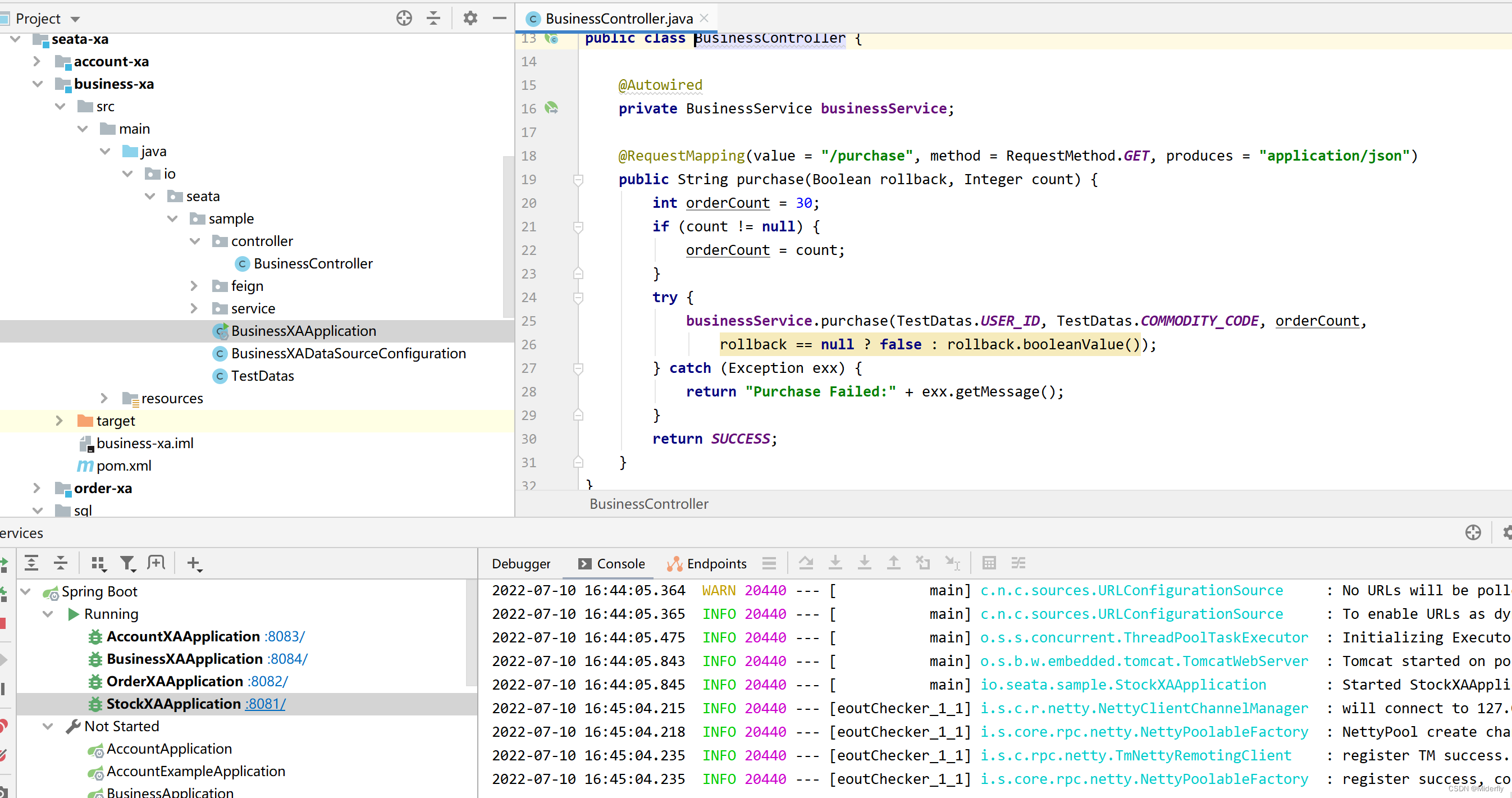The image size is (1512, 798).
Task: Select business-xa.iml file
Action: [x=144, y=443]
